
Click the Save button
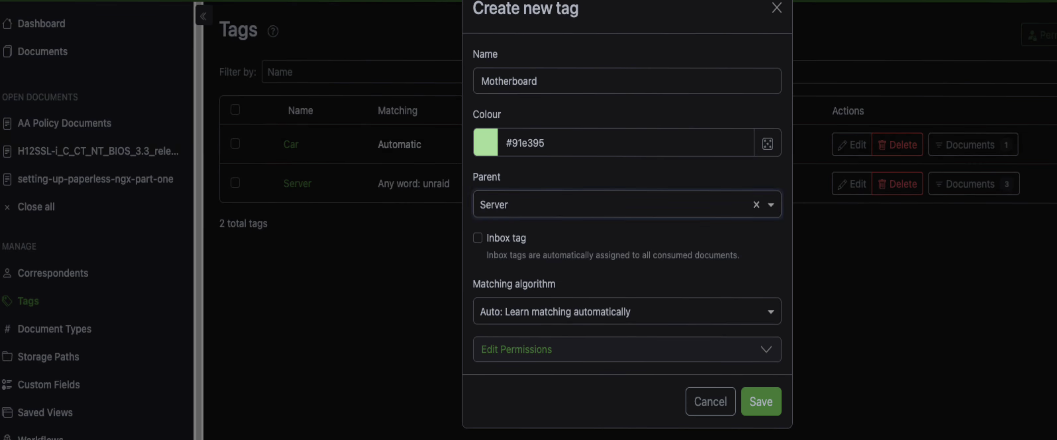(760, 401)
